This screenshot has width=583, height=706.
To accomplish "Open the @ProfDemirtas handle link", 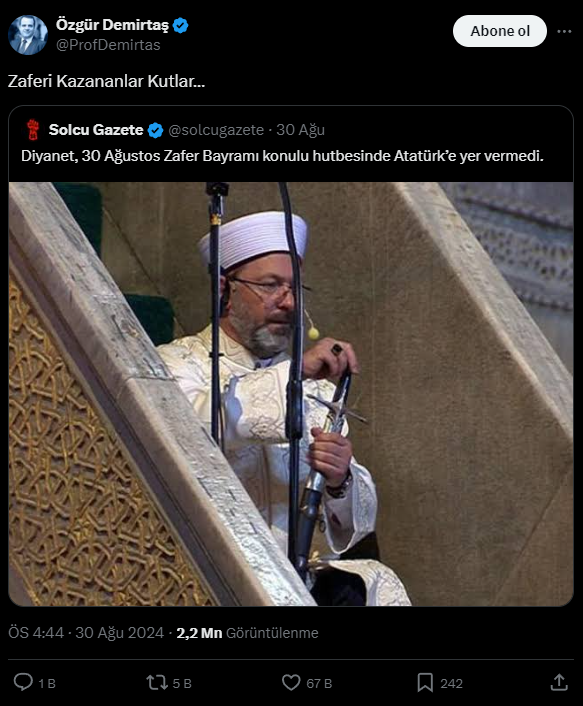I will coord(108,45).
